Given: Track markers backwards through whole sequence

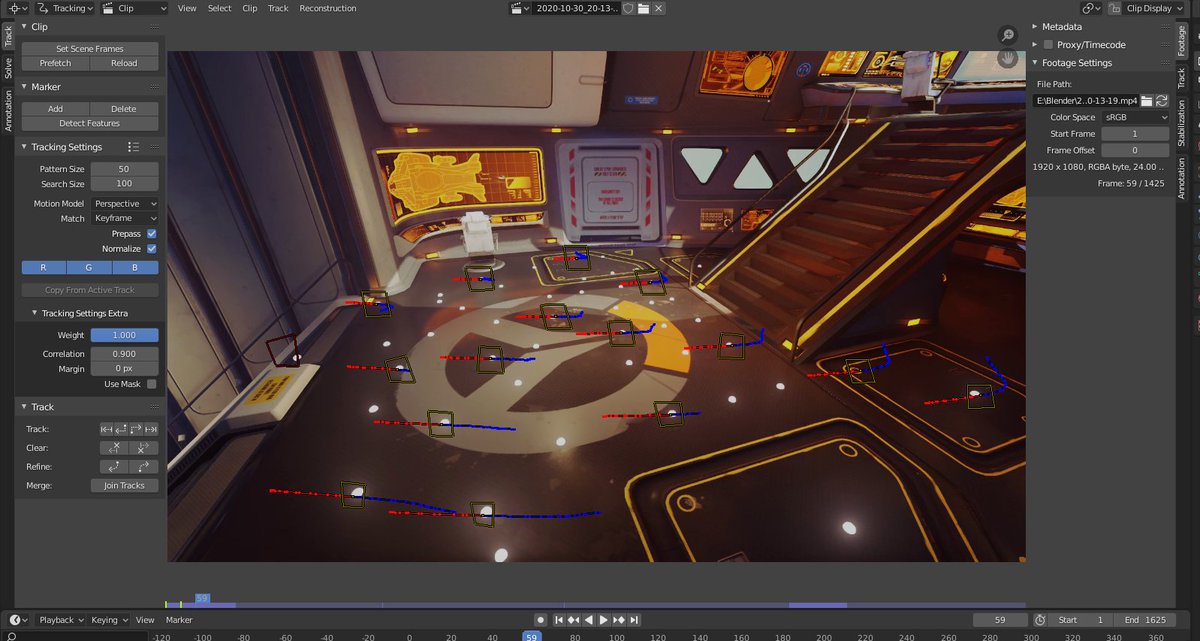Looking at the screenshot, I should [107, 429].
